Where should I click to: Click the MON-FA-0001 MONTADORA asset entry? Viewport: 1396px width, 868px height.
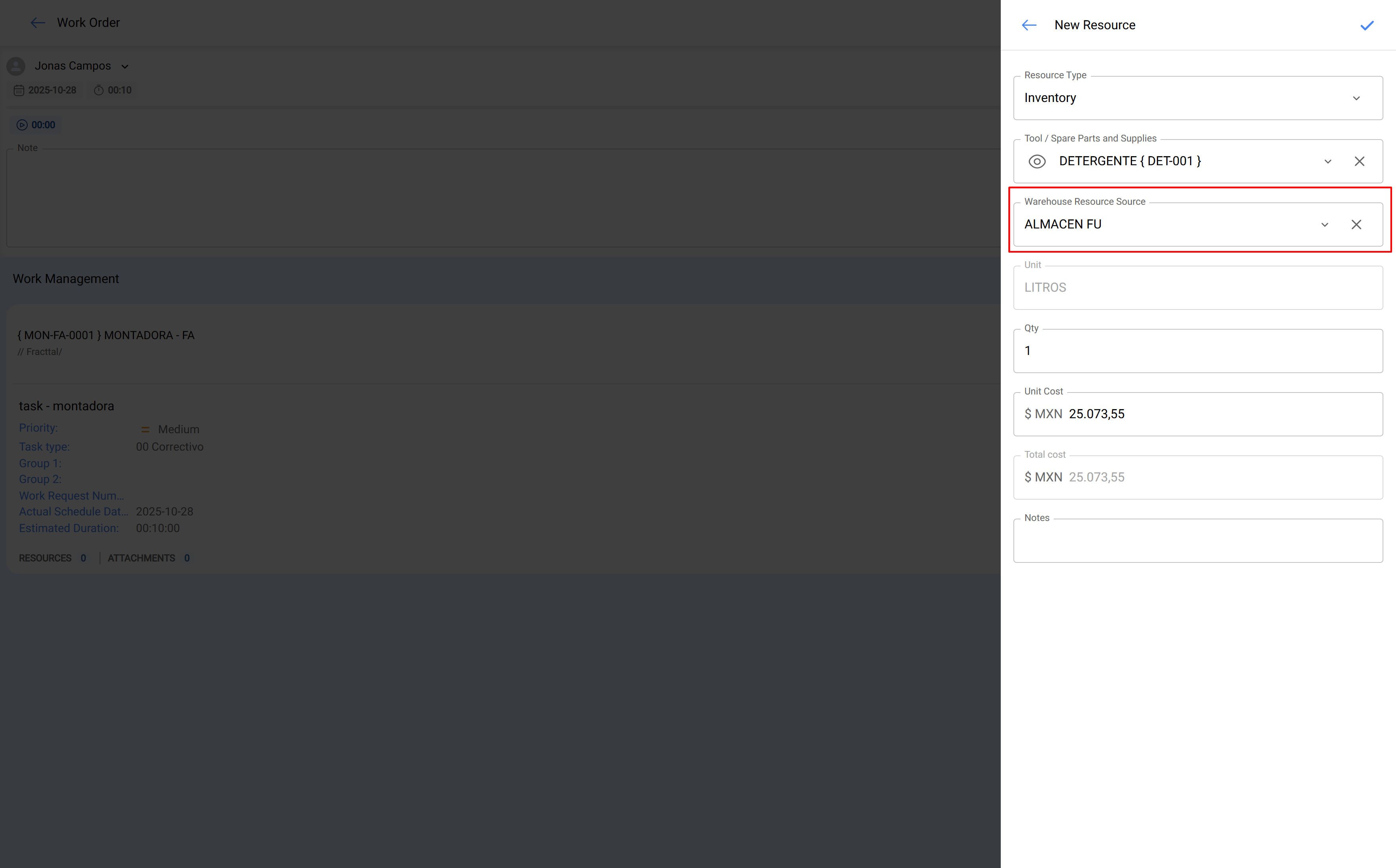pyautogui.click(x=106, y=335)
